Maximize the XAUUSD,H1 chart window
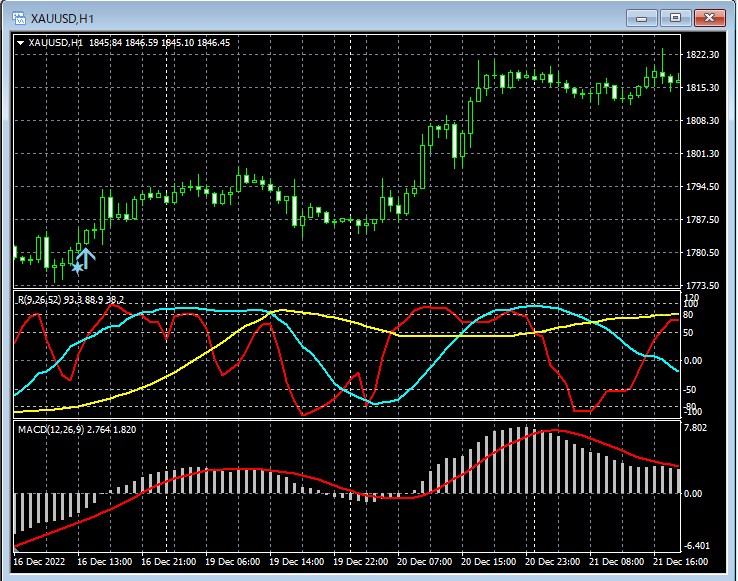738x581 pixels. click(676, 17)
